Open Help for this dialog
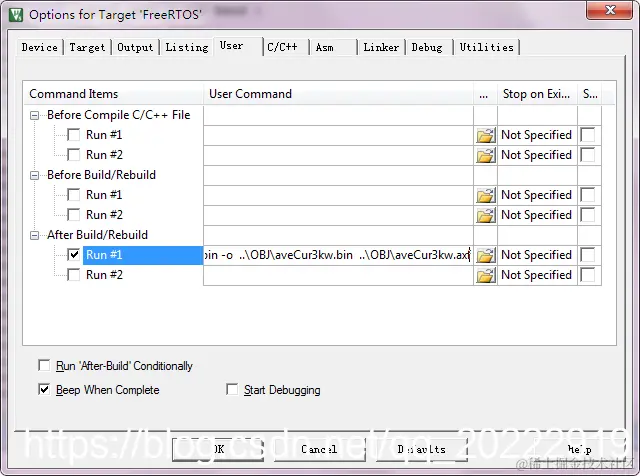Screen dimensions: 640x476 tap(579, 449)
